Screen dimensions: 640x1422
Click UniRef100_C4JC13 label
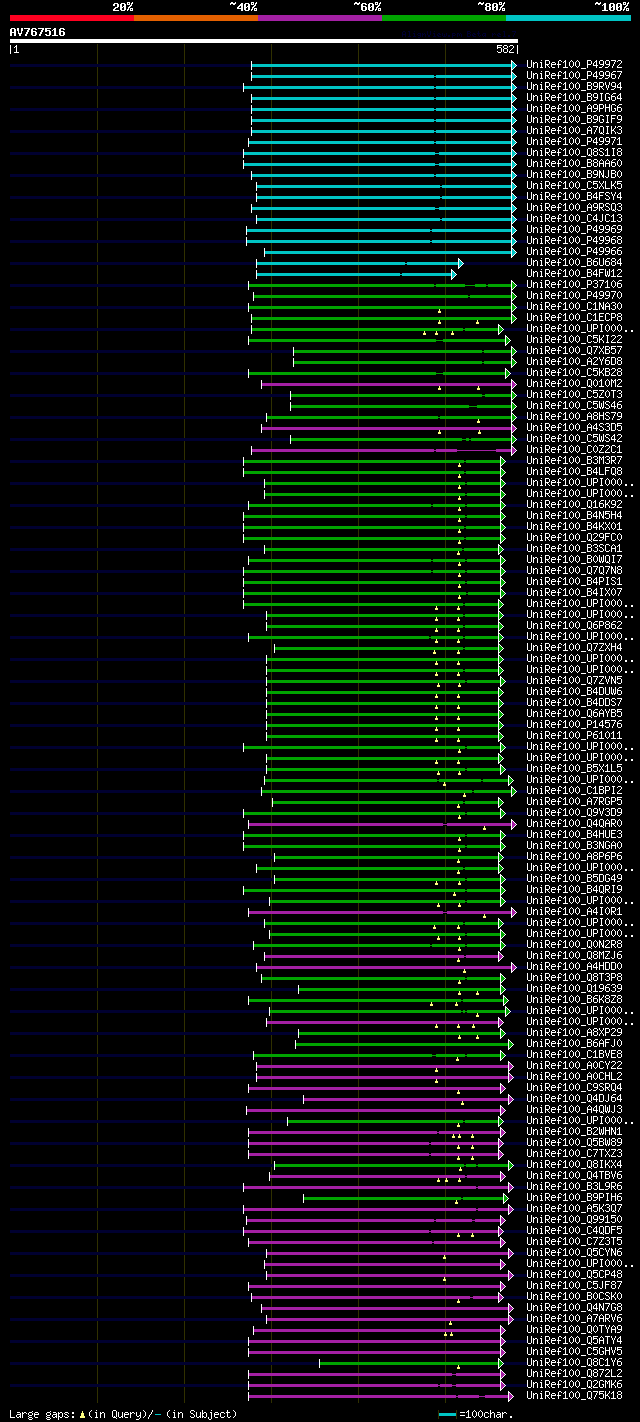[x=574, y=218]
